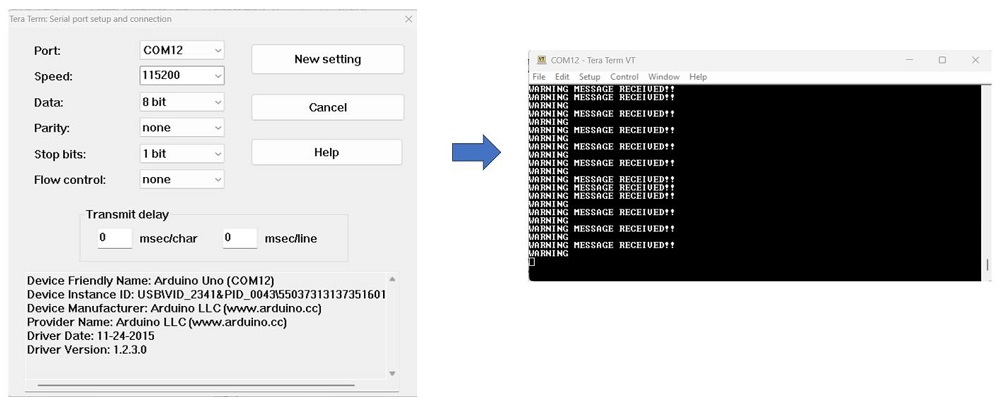This screenshot has width=1000, height=404.
Task: Click the horizontal scrollbar of device info
Action: [x=196, y=385]
